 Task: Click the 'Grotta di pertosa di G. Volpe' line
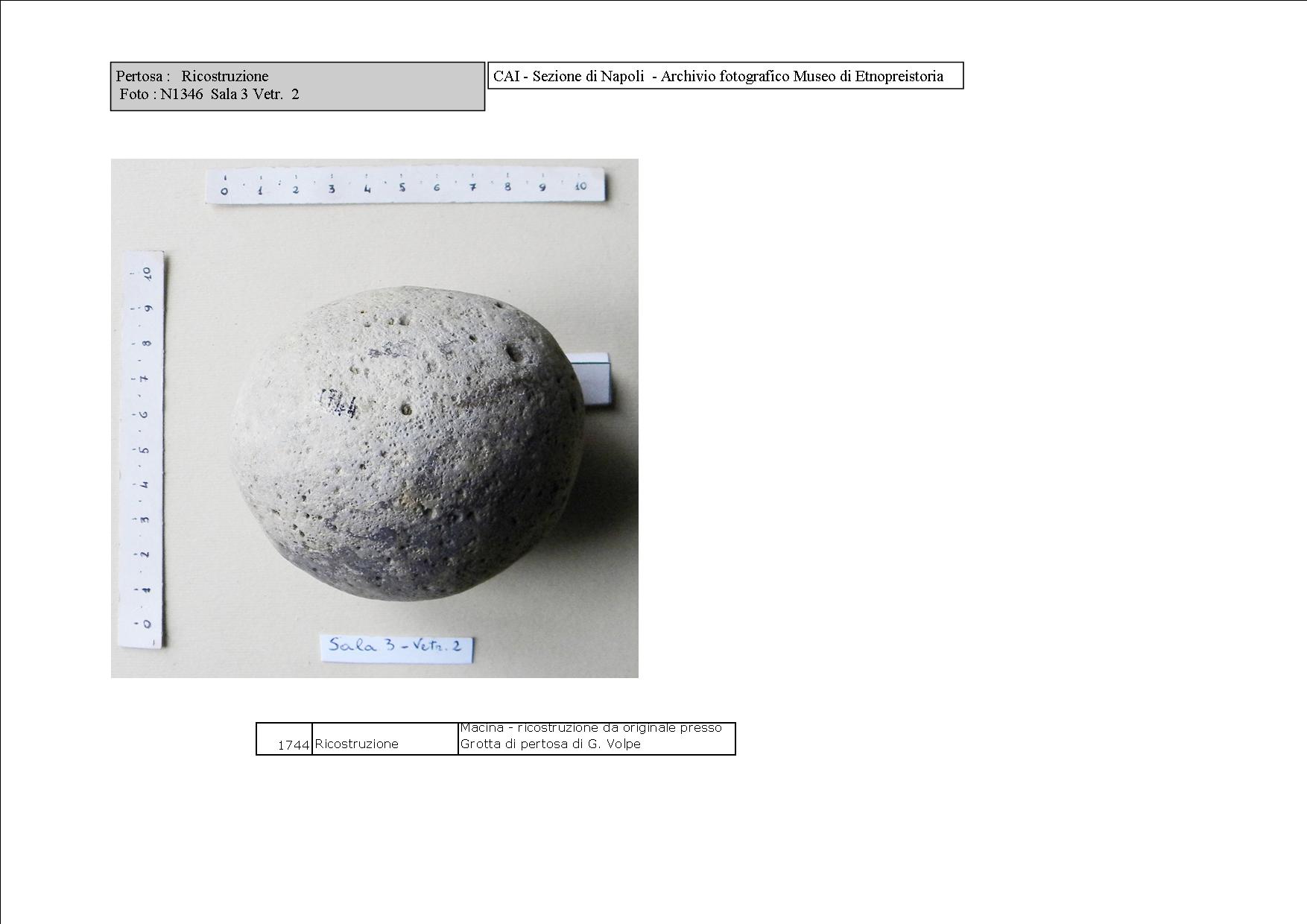[550, 744]
